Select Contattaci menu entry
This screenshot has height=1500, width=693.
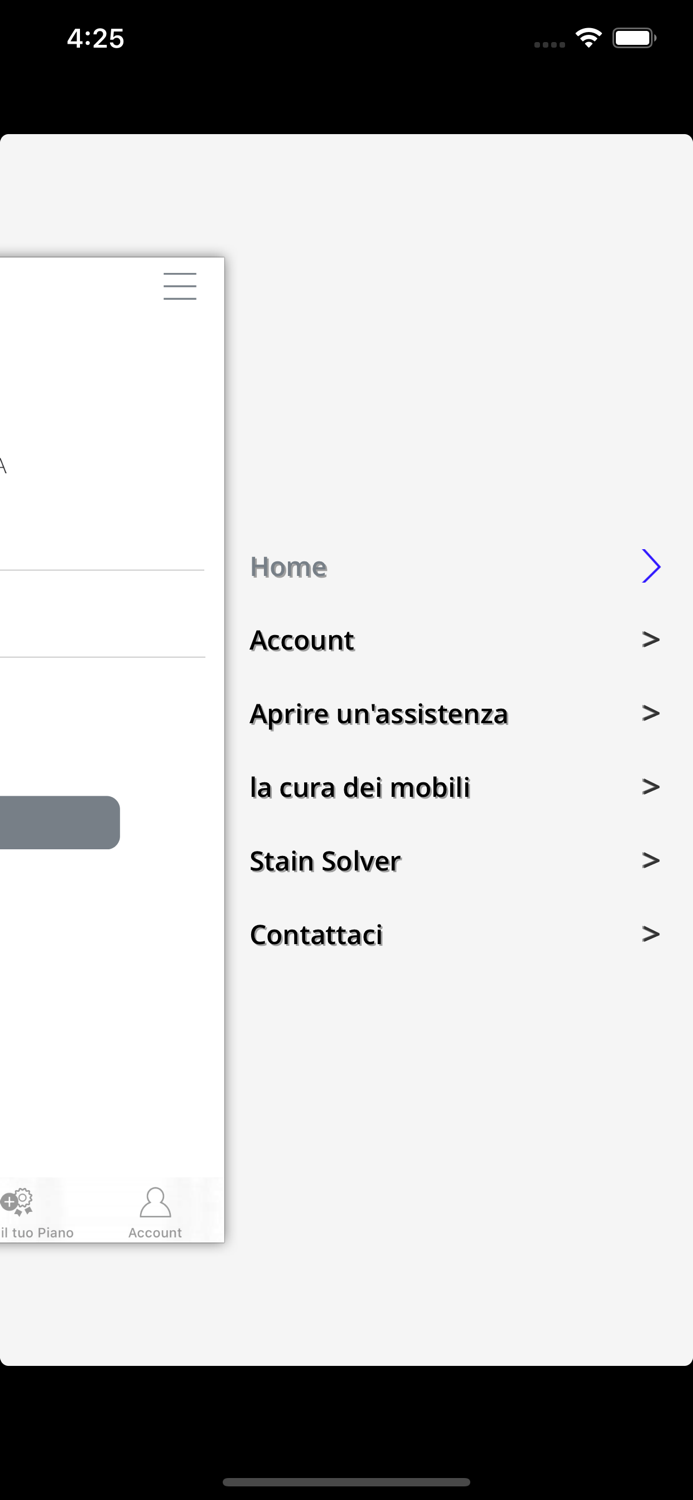[316, 935]
